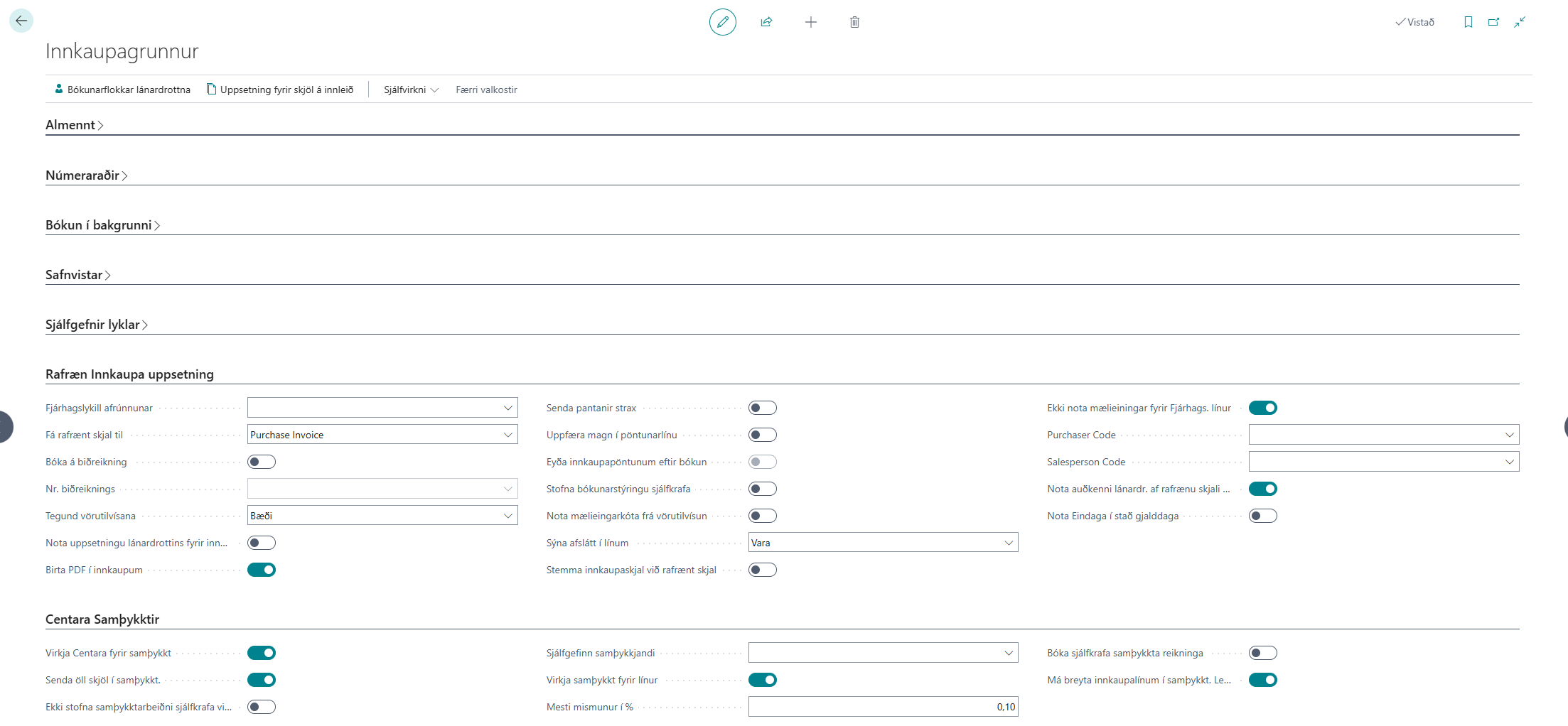Click the trash delete icon

coord(854,22)
